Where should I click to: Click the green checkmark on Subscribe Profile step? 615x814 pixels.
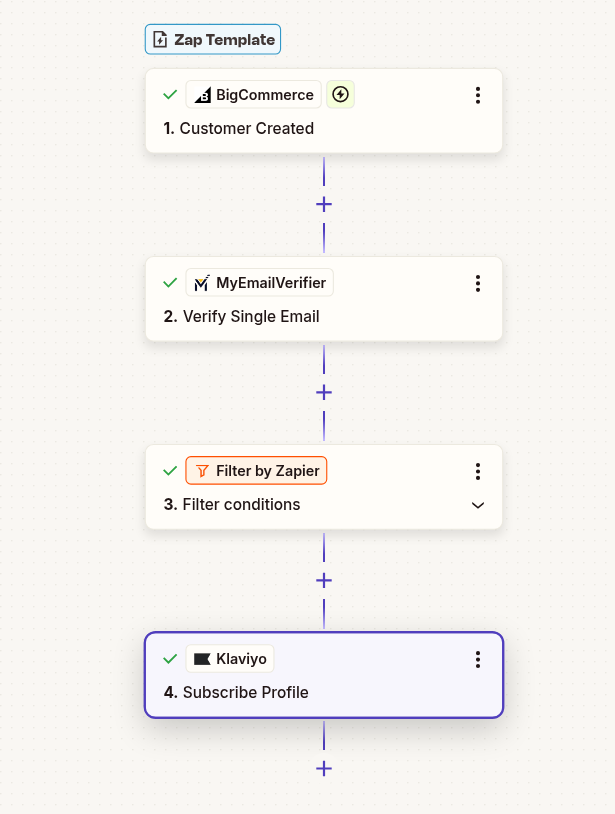coord(170,659)
